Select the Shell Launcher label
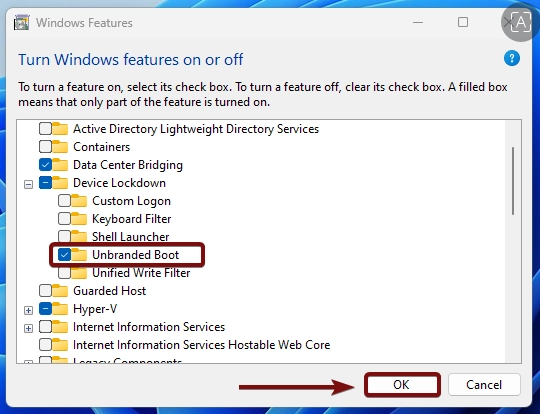Image resolution: width=540 pixels, height=414 pixels. tap(131, 237)
